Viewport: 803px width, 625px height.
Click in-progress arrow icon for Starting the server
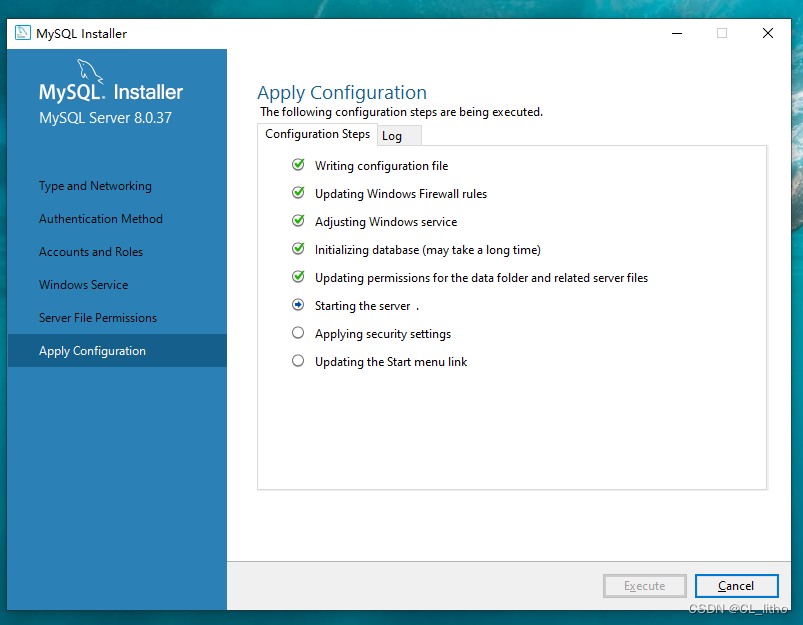(298, 305)
